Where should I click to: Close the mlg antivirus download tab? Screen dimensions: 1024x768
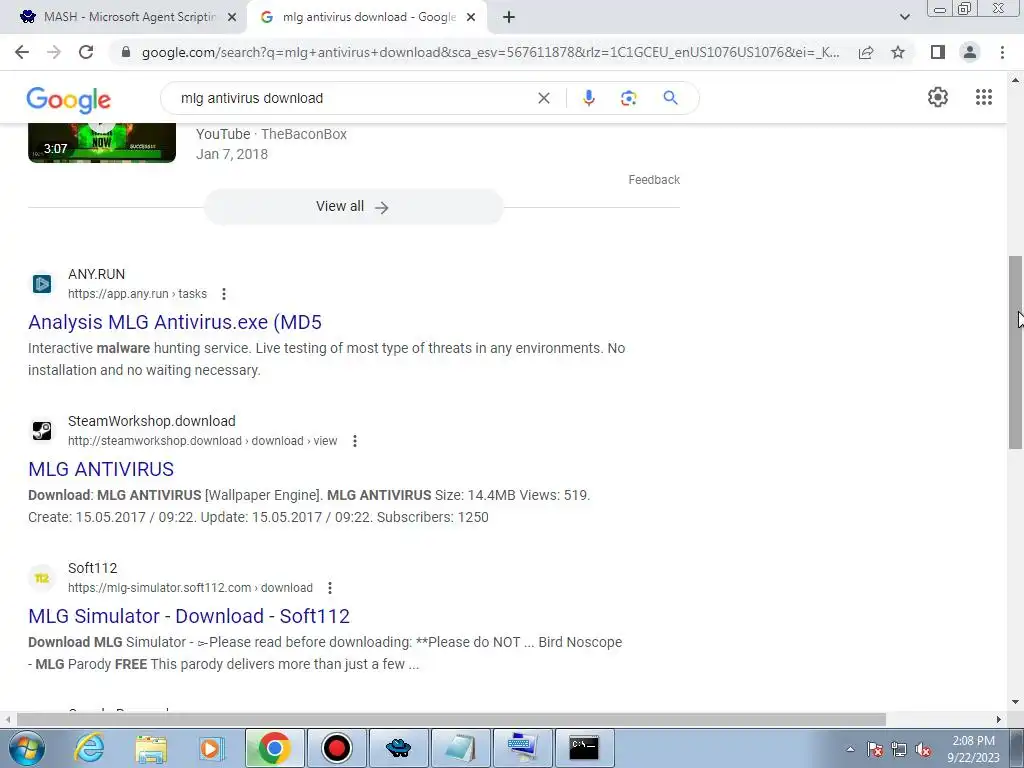471,18
